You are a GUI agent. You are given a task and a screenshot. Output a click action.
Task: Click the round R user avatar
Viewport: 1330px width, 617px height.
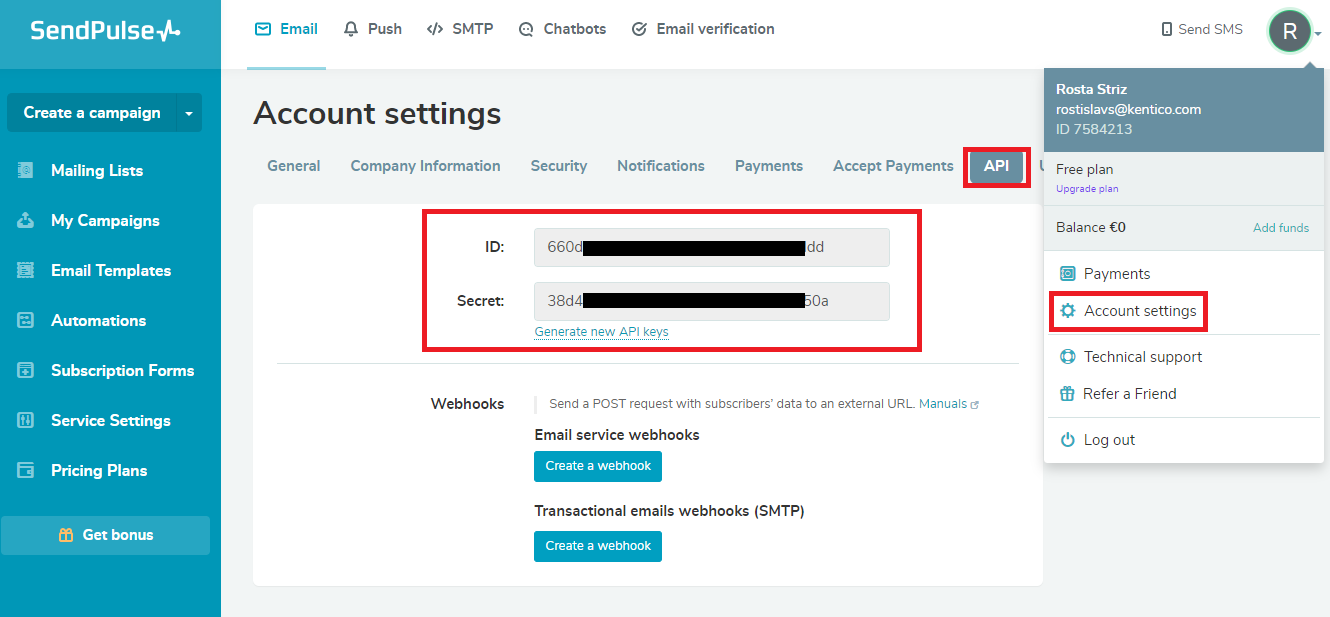1290,31
